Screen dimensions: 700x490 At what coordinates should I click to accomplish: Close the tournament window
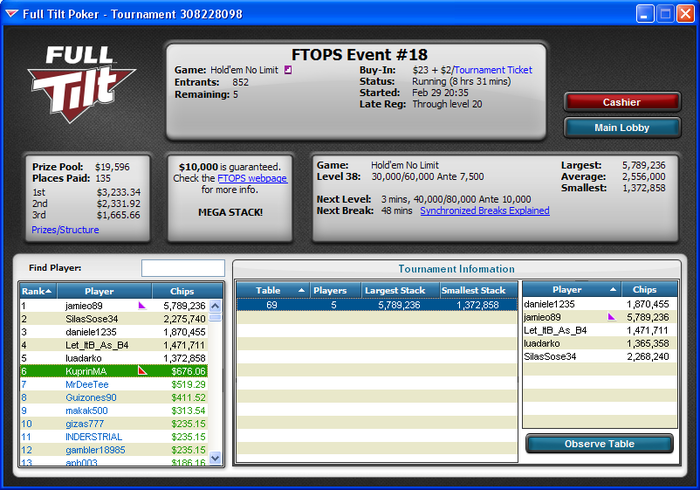pyautogui.click(x=685, y=14)
